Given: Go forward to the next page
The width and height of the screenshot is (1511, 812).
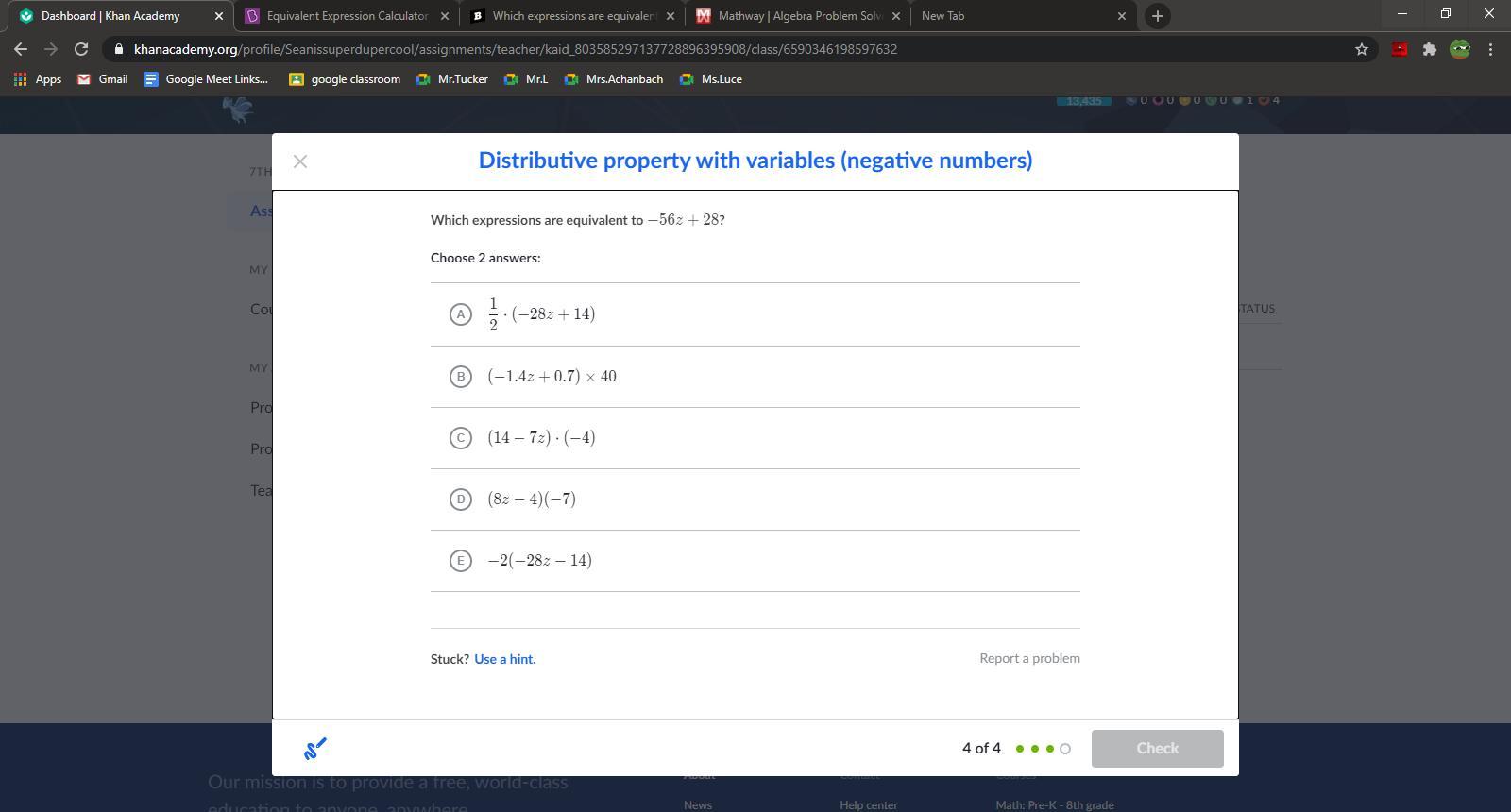Looking at the screenshot, I should [x=51, y=49].
